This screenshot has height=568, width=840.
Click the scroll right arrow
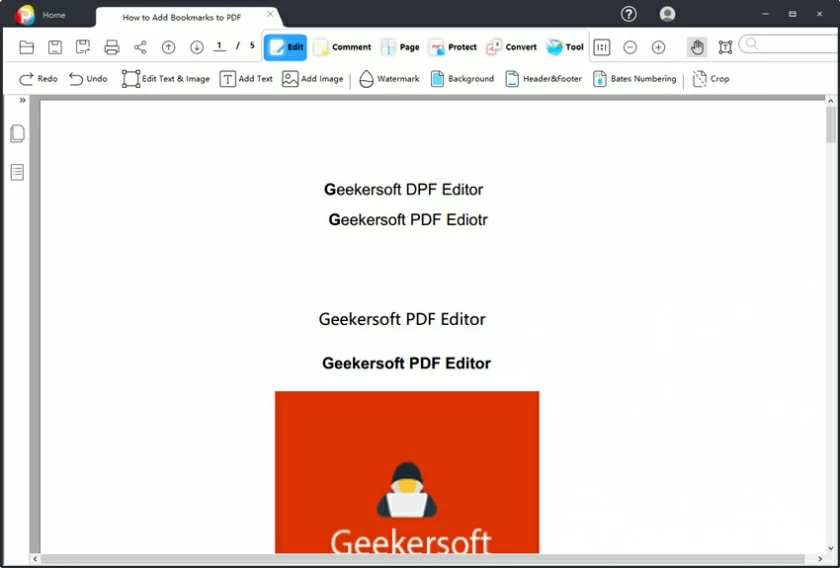coord(820,559)
